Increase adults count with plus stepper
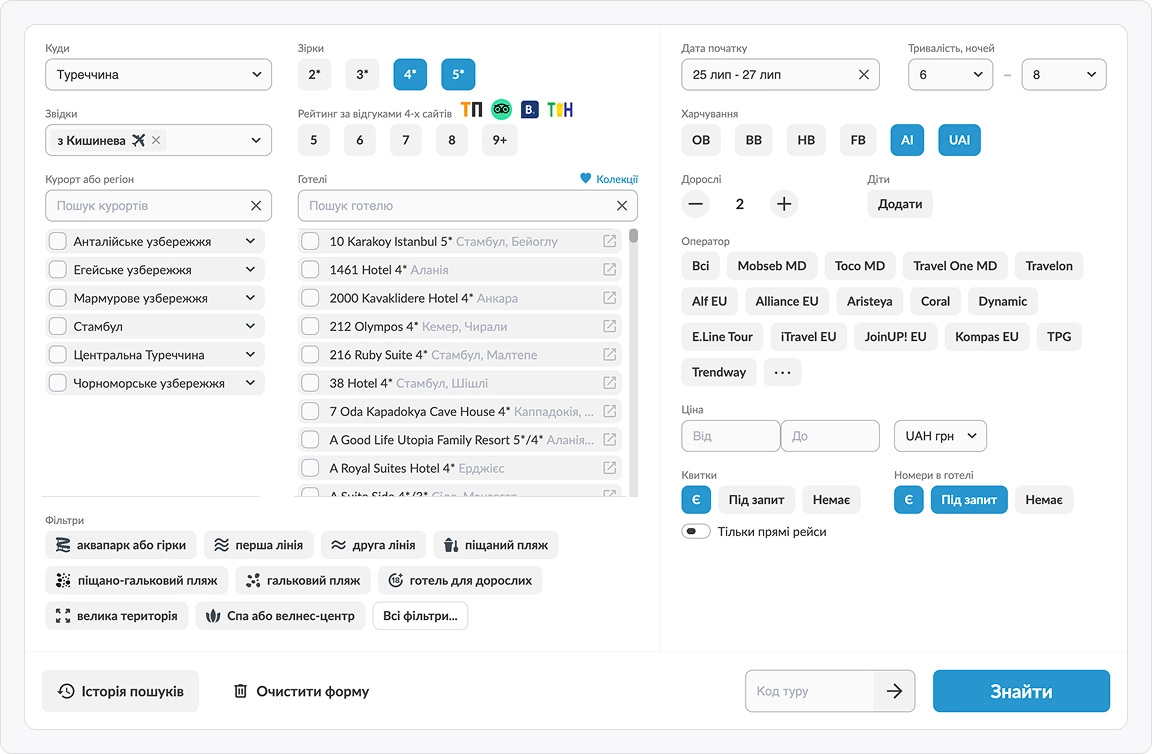The height and width of the screenshot is (754, 1152). pos(784,203)
